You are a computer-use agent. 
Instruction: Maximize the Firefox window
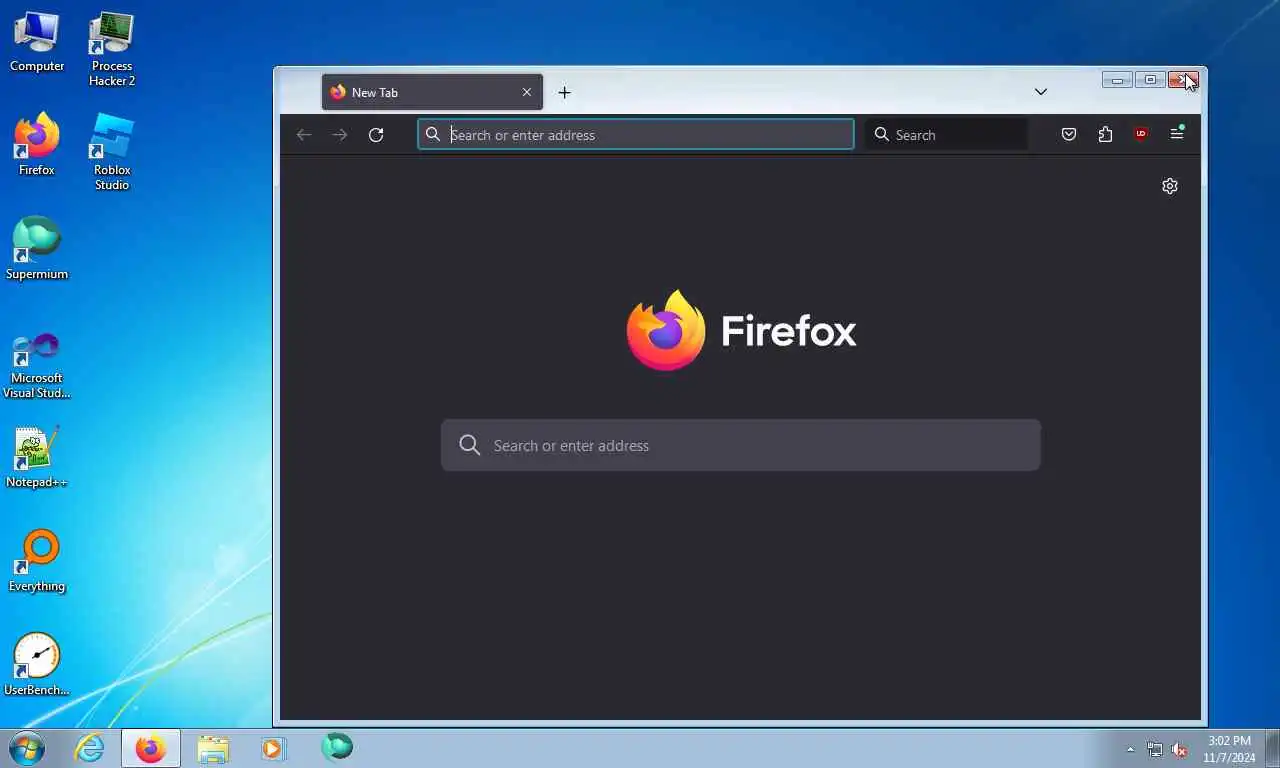tap(1150, 80)
